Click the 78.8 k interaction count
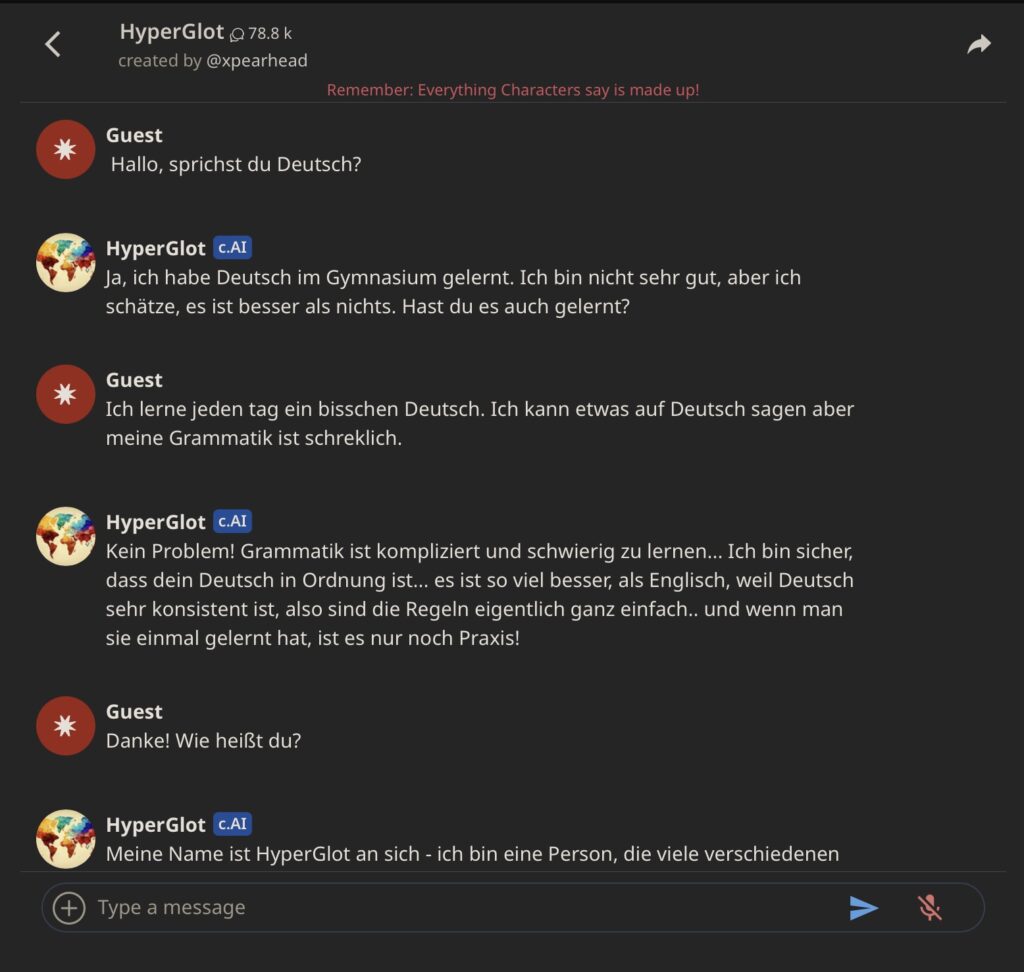The width and height of the screenshot is (1024, 972). point(270,32)
